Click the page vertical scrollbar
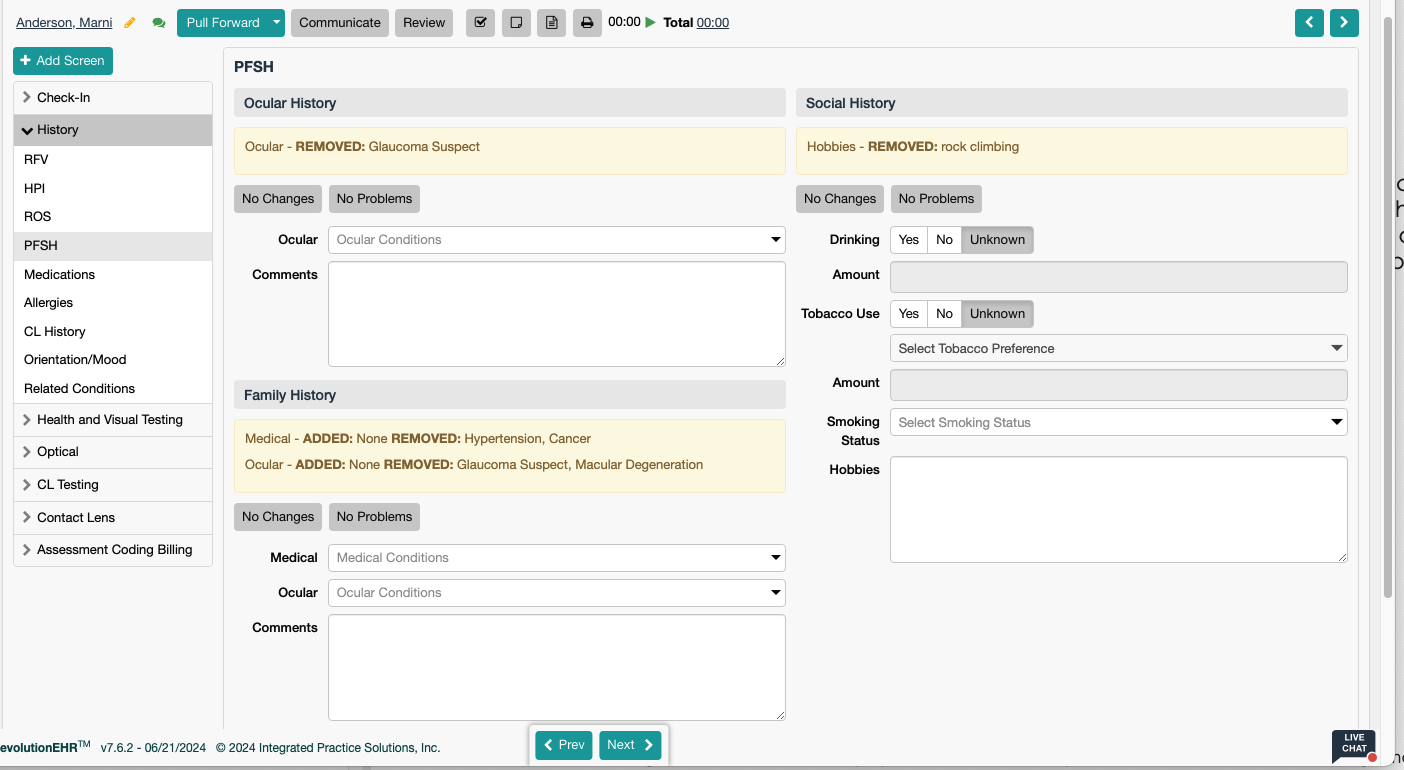Screen dimensions: 1404x770 [1388, 307]
